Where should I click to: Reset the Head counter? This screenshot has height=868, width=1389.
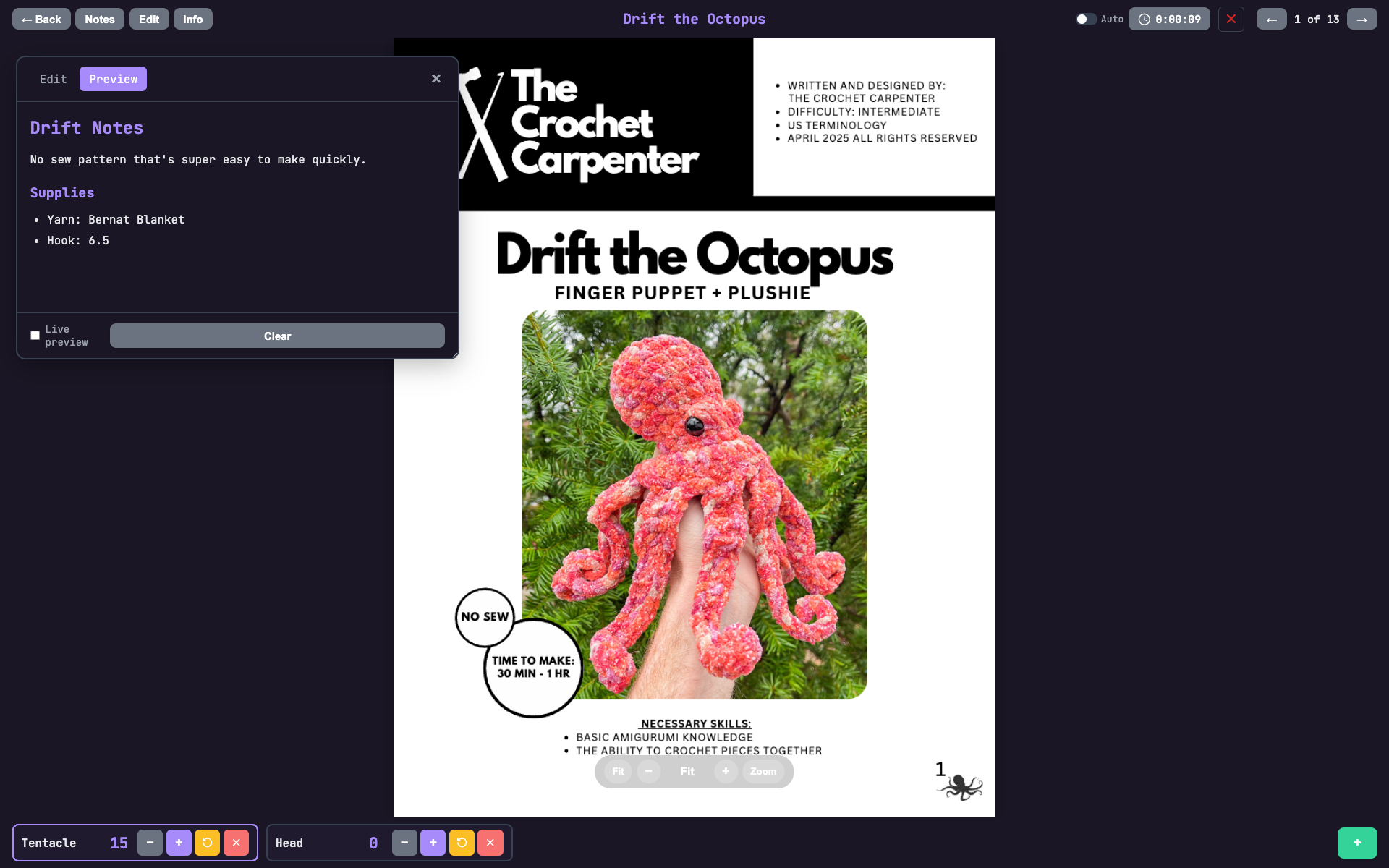pos(462,843)
